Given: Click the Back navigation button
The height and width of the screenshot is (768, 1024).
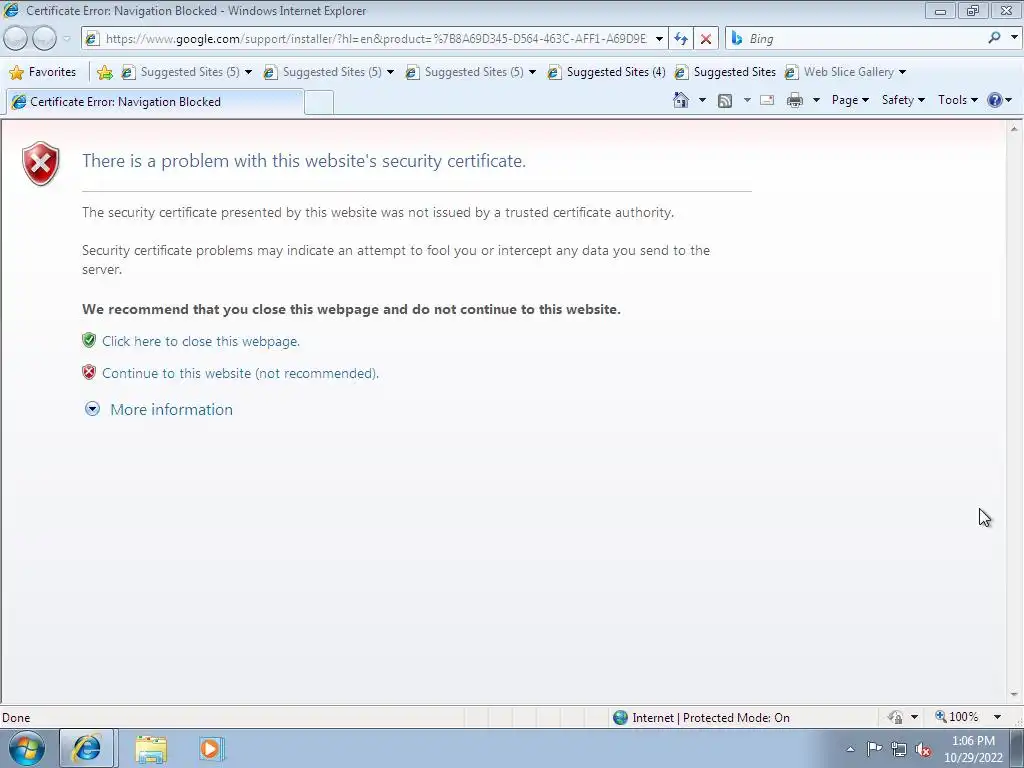Looking at the screenshot, I should click(x=16, y=39).
